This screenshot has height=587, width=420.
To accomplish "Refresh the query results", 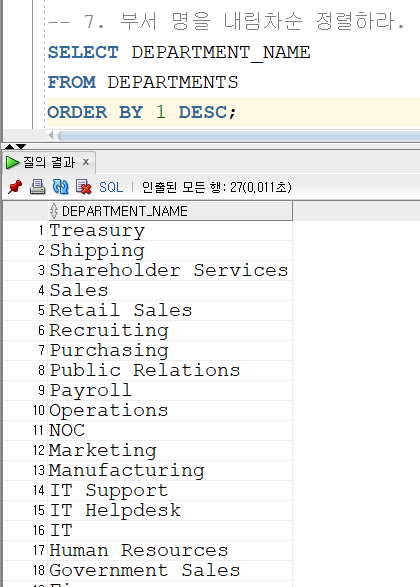I will (60, 186).
